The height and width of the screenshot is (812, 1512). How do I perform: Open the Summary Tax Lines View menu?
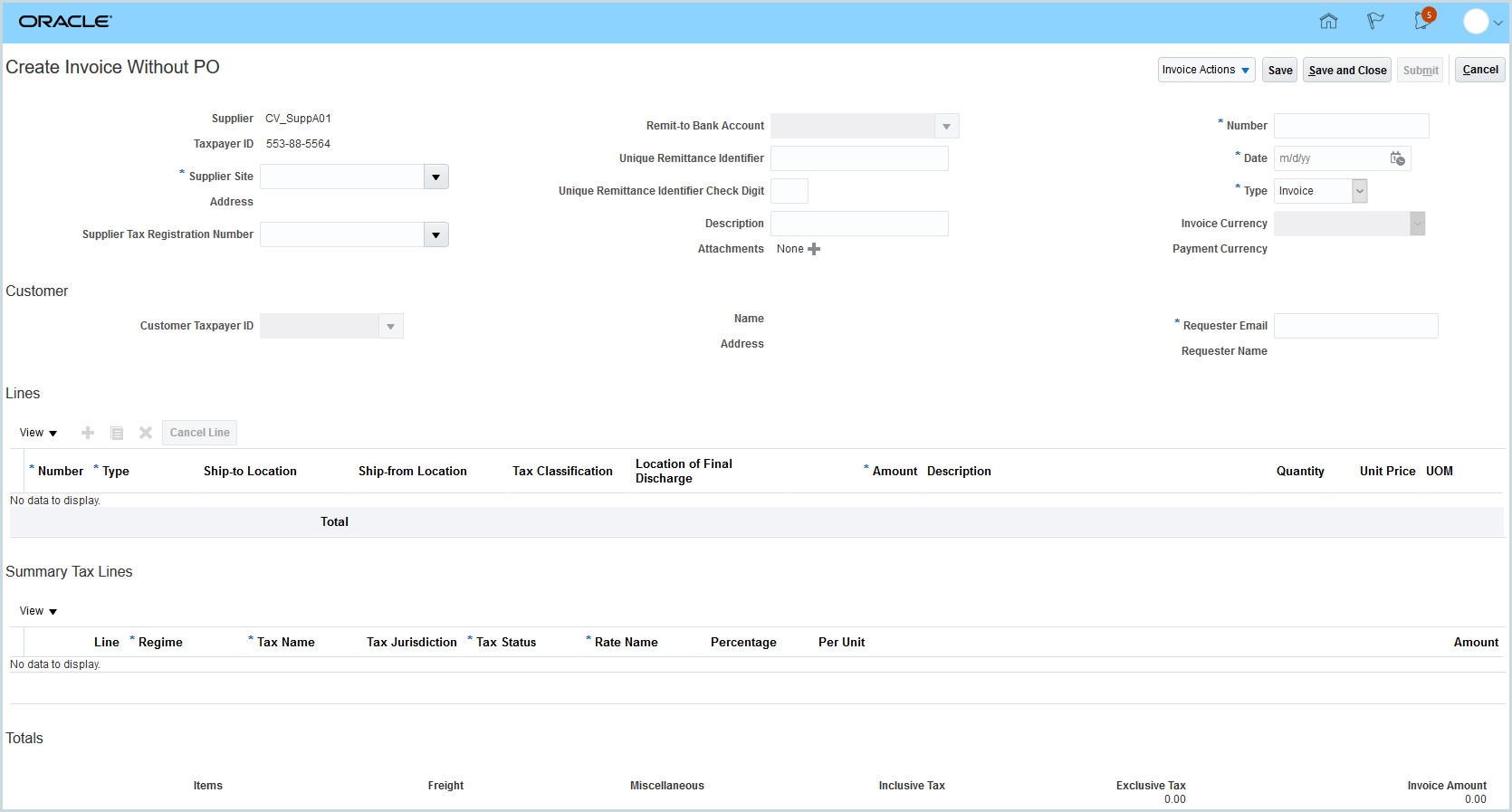(38, 611)
